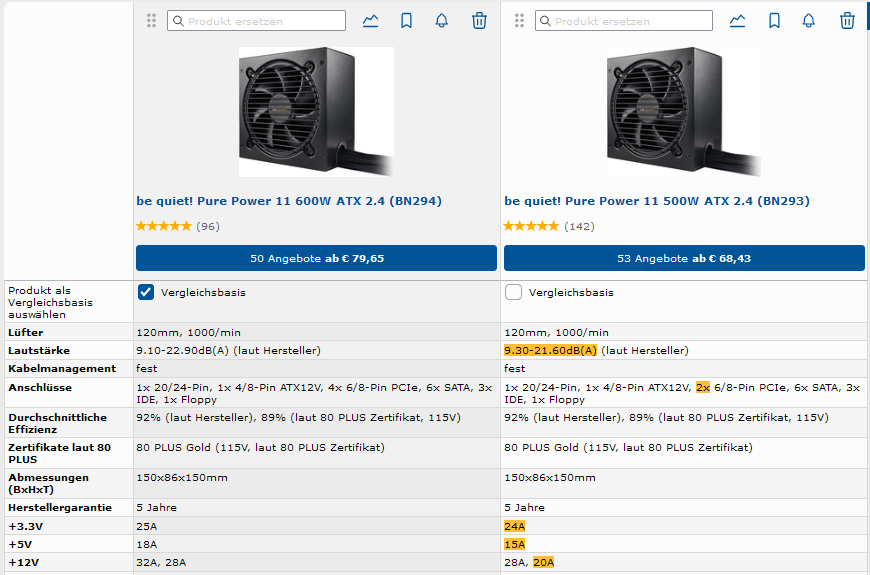Click drag handle of BN294 column
The height and width of the screenshot is (575, 870).
151,21
